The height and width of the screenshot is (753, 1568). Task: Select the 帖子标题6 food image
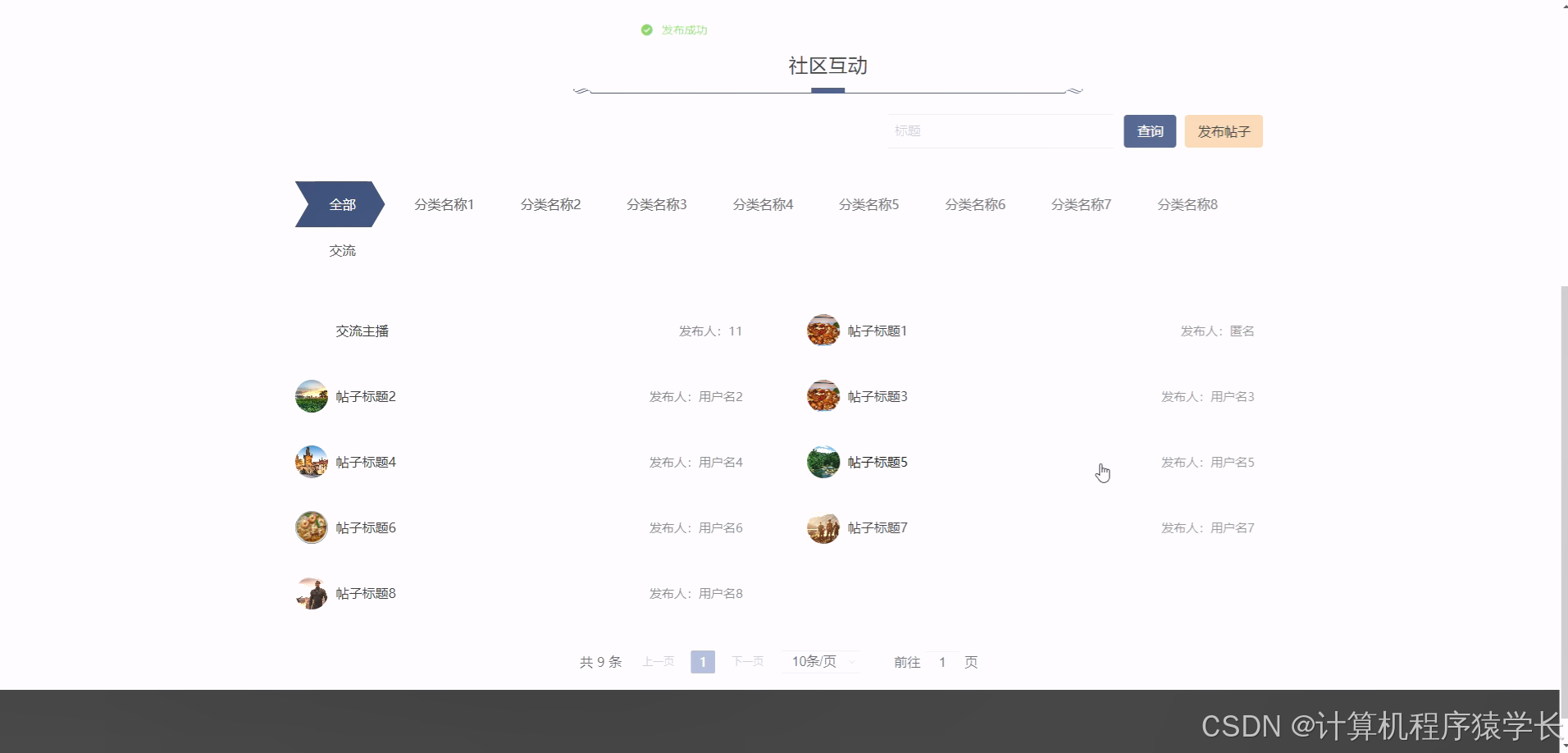(x=311, y=527)
